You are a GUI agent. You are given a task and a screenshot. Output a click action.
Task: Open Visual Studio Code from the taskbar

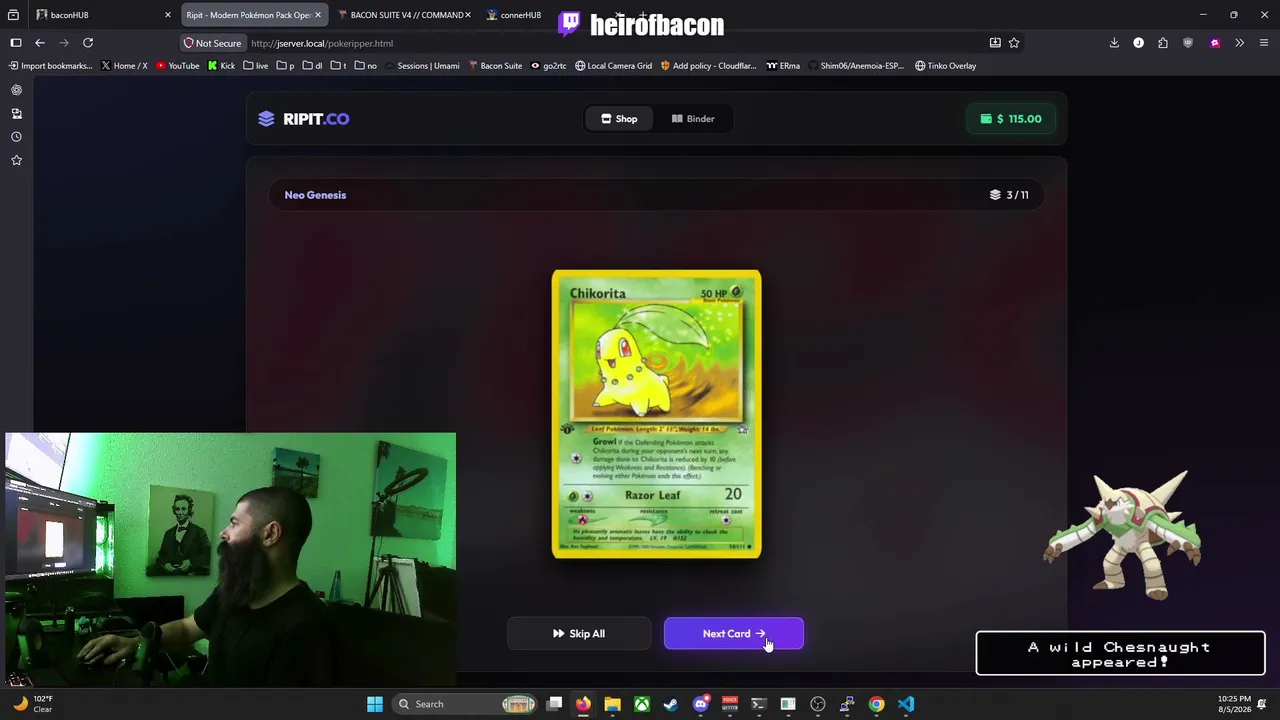click(906, 704)
